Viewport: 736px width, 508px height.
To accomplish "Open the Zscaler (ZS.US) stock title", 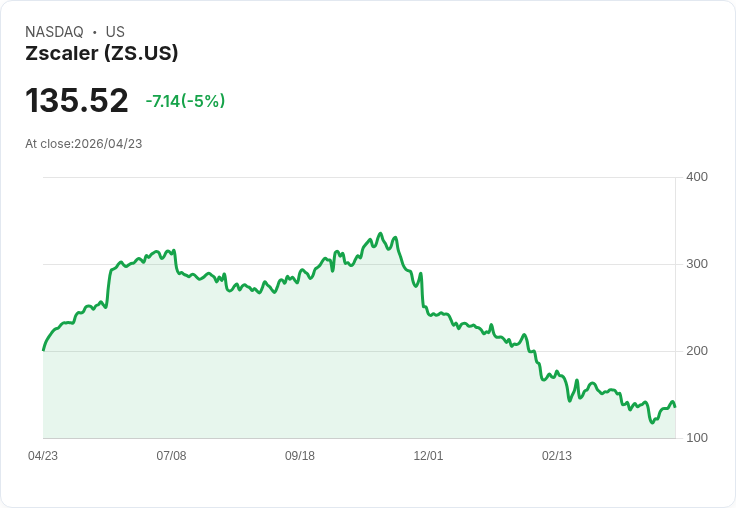I will (x=102, y=54).
